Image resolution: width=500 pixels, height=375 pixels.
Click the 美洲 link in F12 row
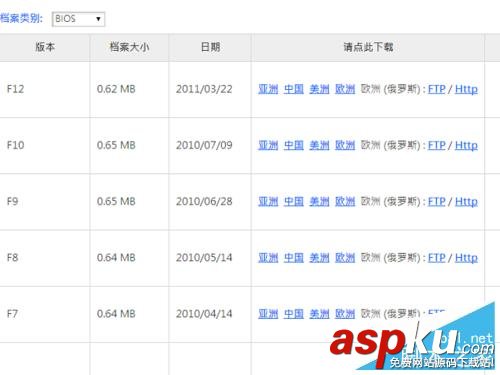click(x=319, y=89)
